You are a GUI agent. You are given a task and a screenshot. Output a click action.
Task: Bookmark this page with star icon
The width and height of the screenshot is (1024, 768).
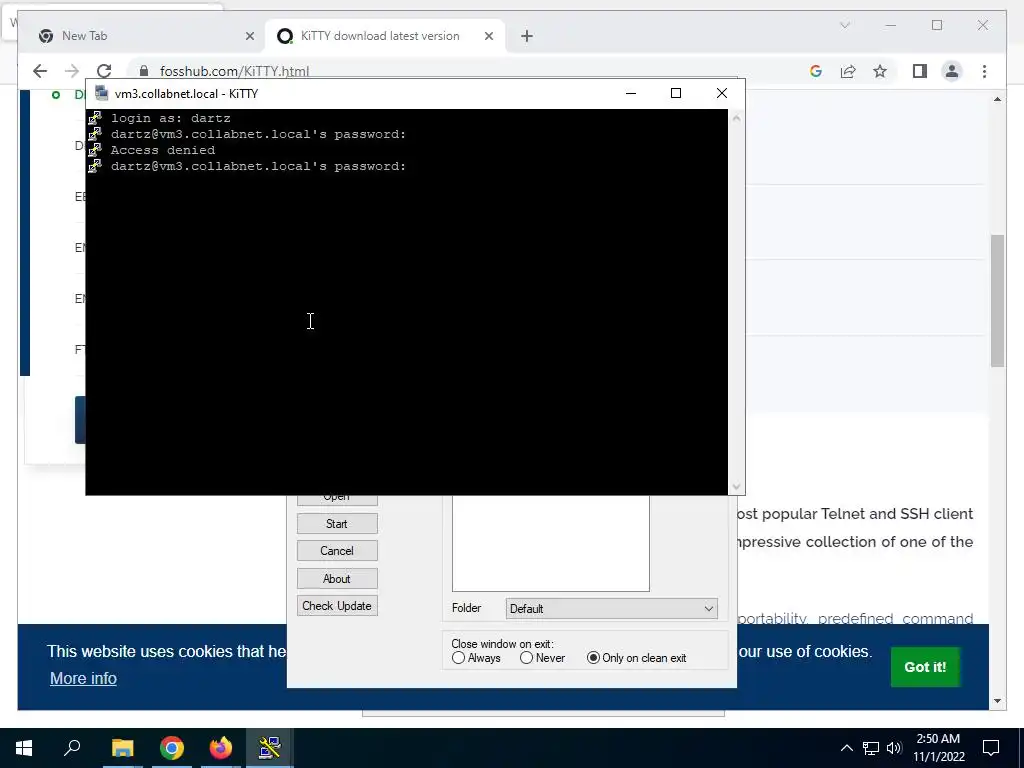tap(880, 71)
